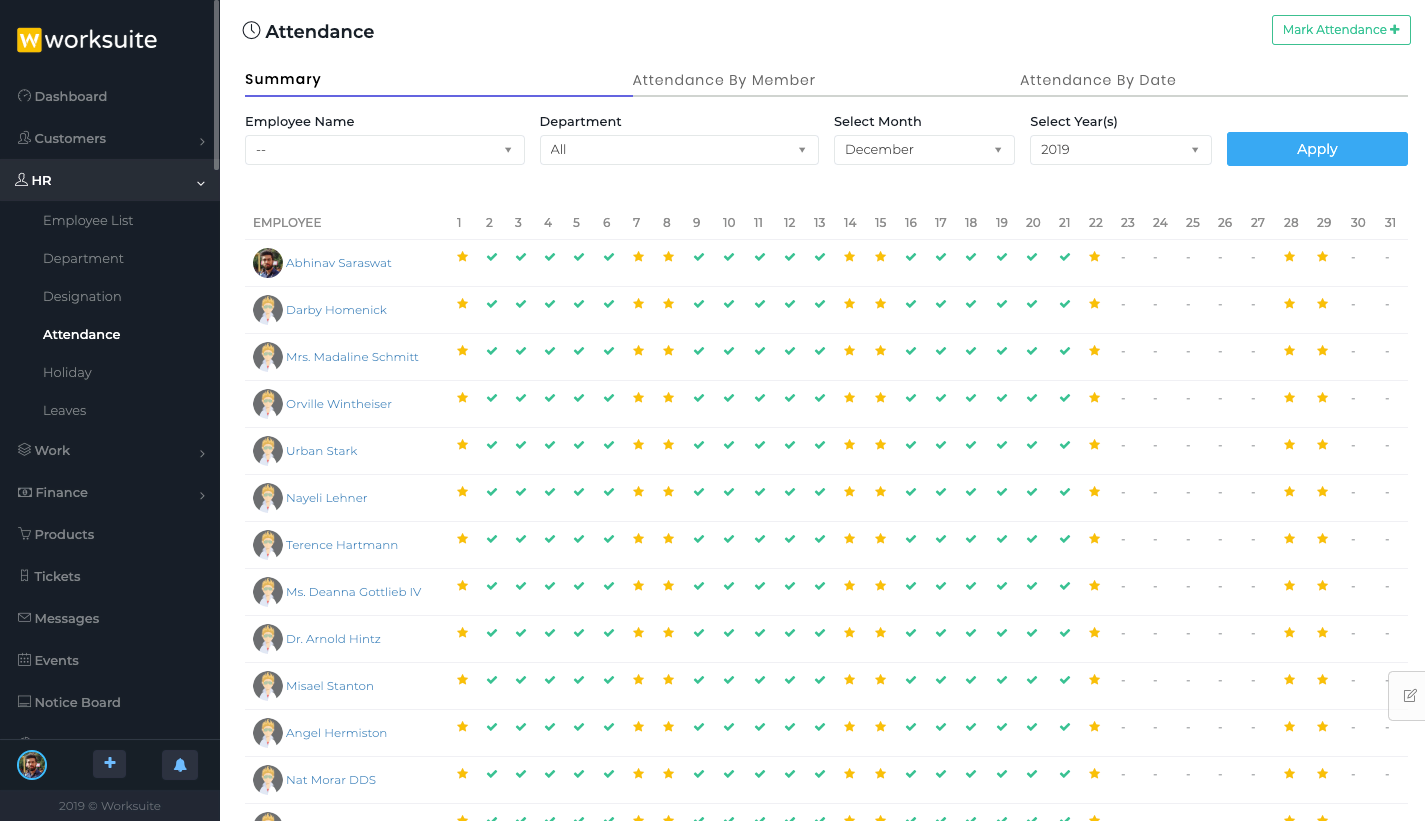This screenshot has width=1425, height=821.
Task: Click the Mark Attendance button
Action: (1341, 30)
